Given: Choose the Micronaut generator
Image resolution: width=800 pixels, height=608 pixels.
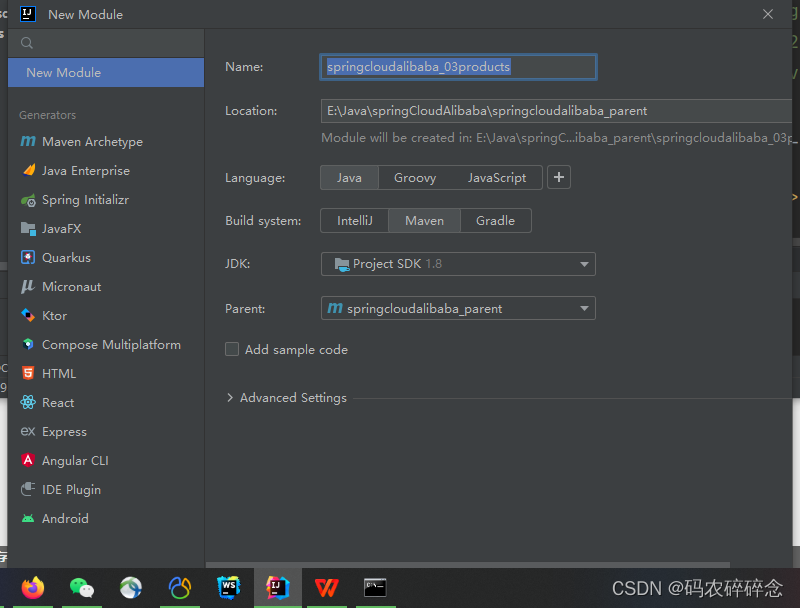Looking at the screenshot, I should tap(106, 287).
